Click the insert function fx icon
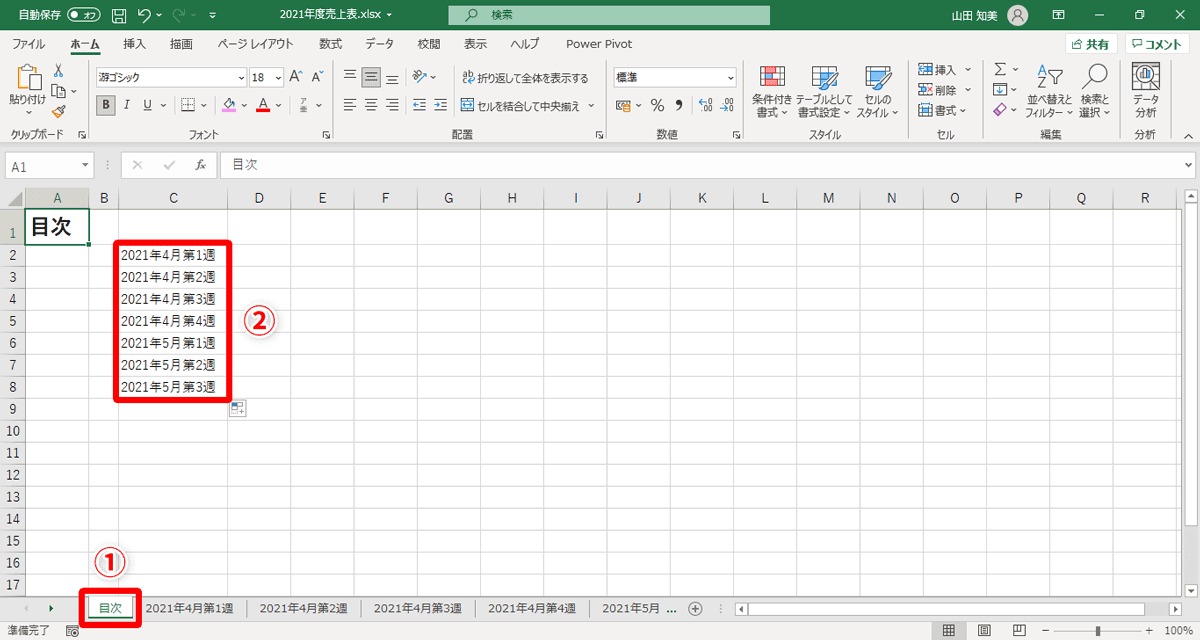Image resolution: width=1200 pixels, height=640 pixels. click(x=200, y=165)
